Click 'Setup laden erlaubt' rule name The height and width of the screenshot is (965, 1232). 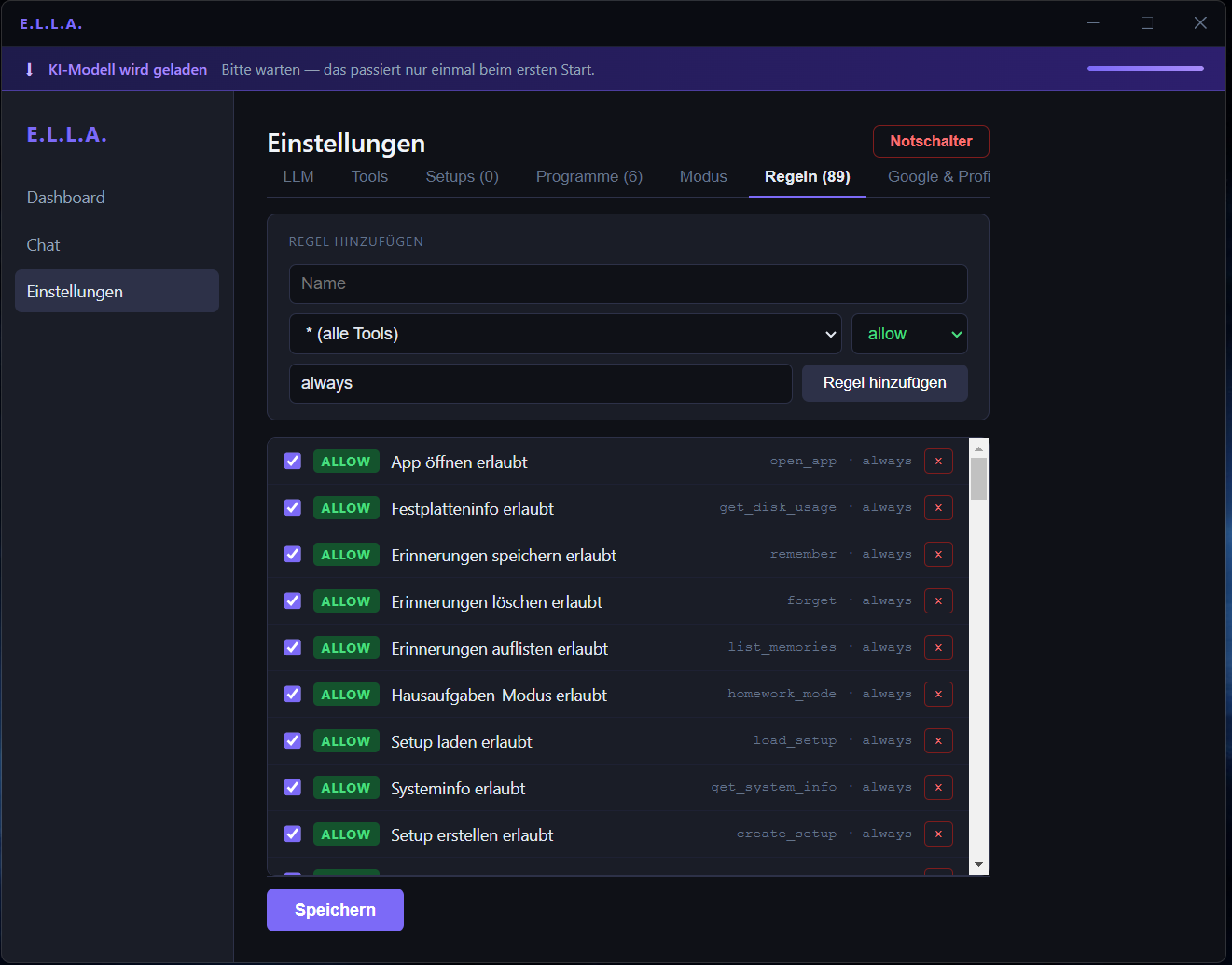(x=462, y=742)
